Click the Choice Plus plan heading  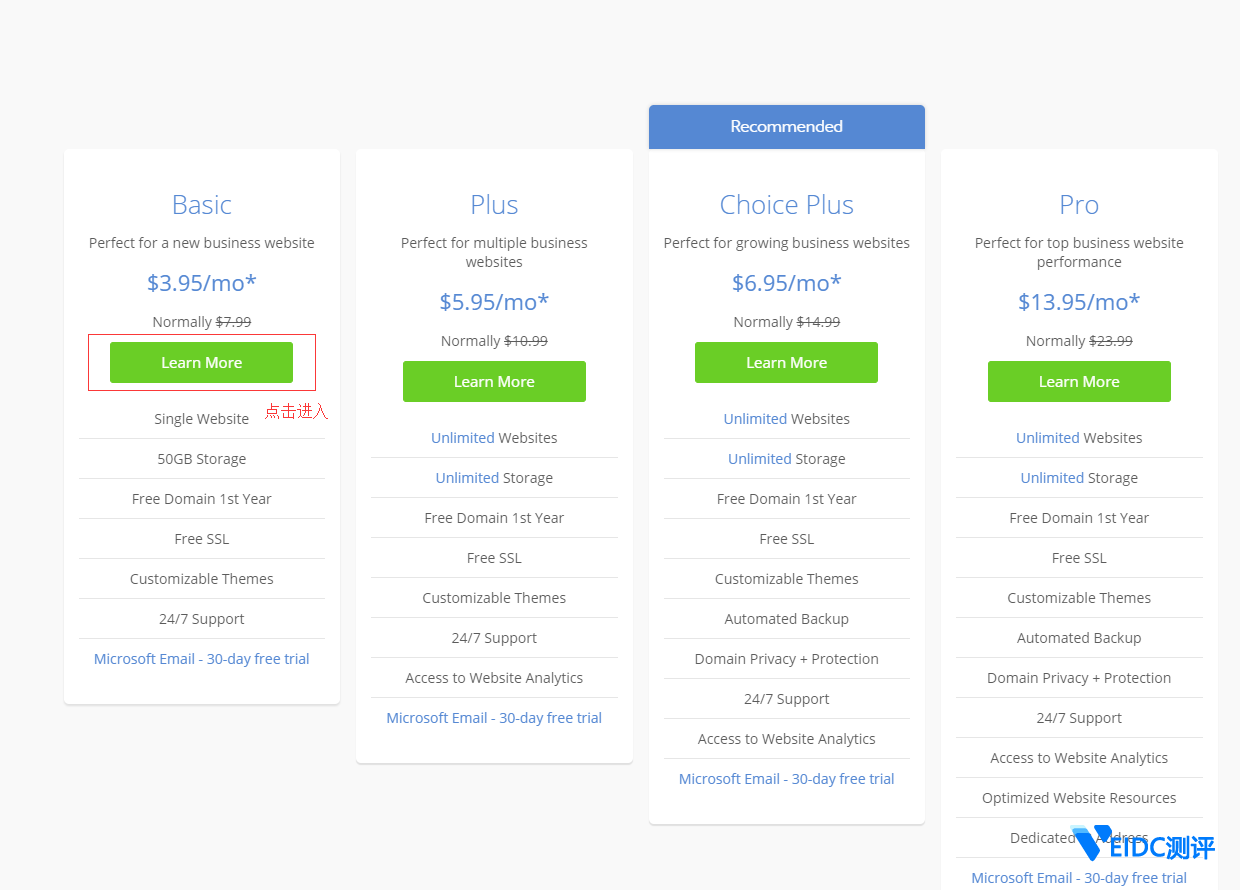(x=786, y=205)
